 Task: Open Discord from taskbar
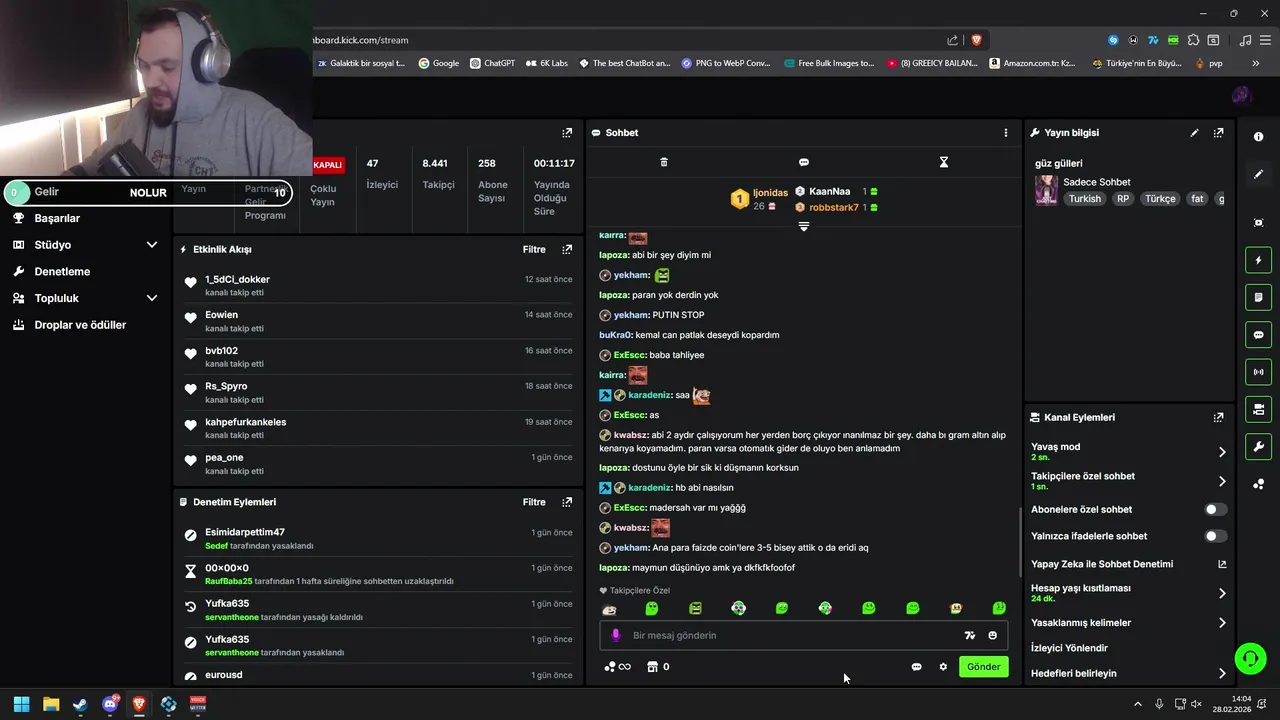point(110,704)
